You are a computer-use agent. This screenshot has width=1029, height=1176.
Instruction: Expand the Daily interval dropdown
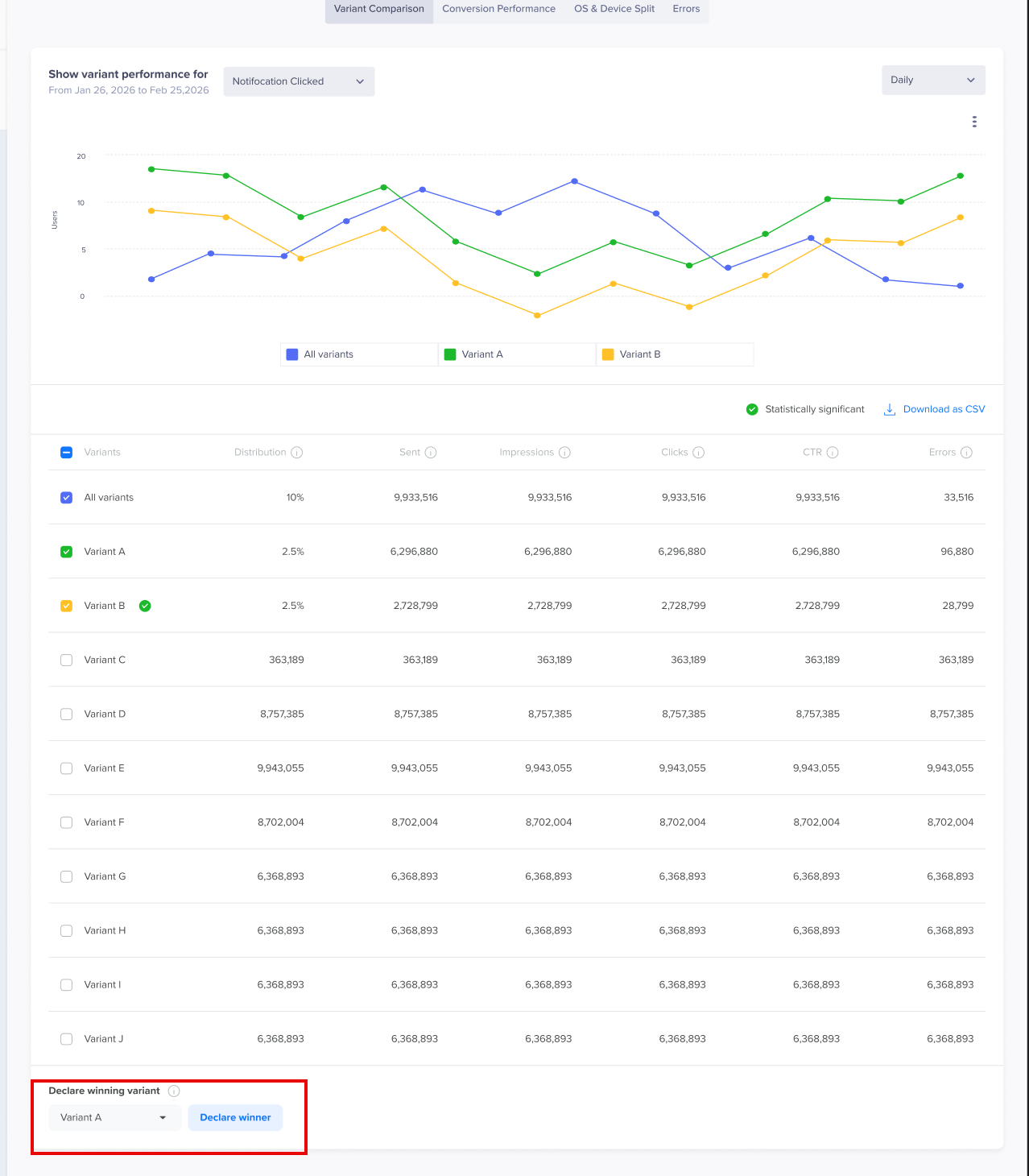click(933, 80)
